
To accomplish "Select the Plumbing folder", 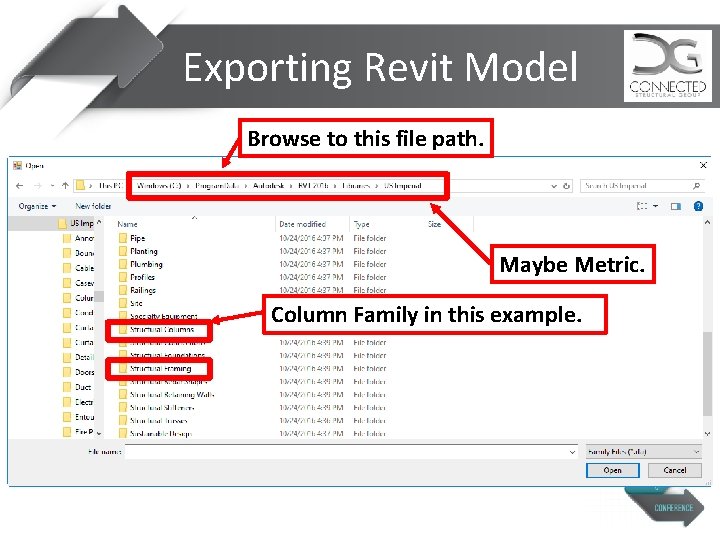I will (x=146, y=264).
